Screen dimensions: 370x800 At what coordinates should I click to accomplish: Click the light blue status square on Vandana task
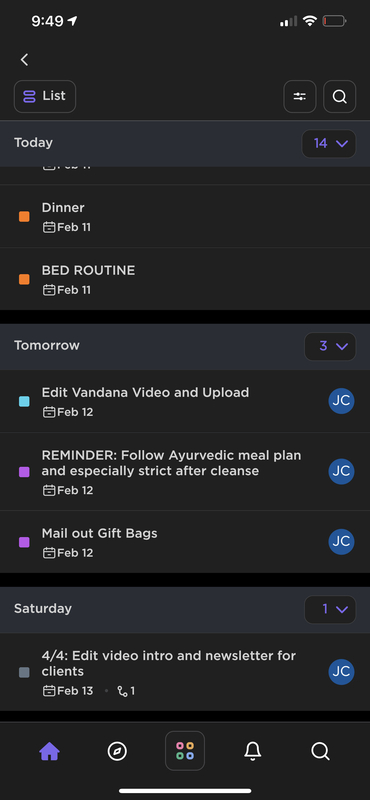(x=24, y=402)
